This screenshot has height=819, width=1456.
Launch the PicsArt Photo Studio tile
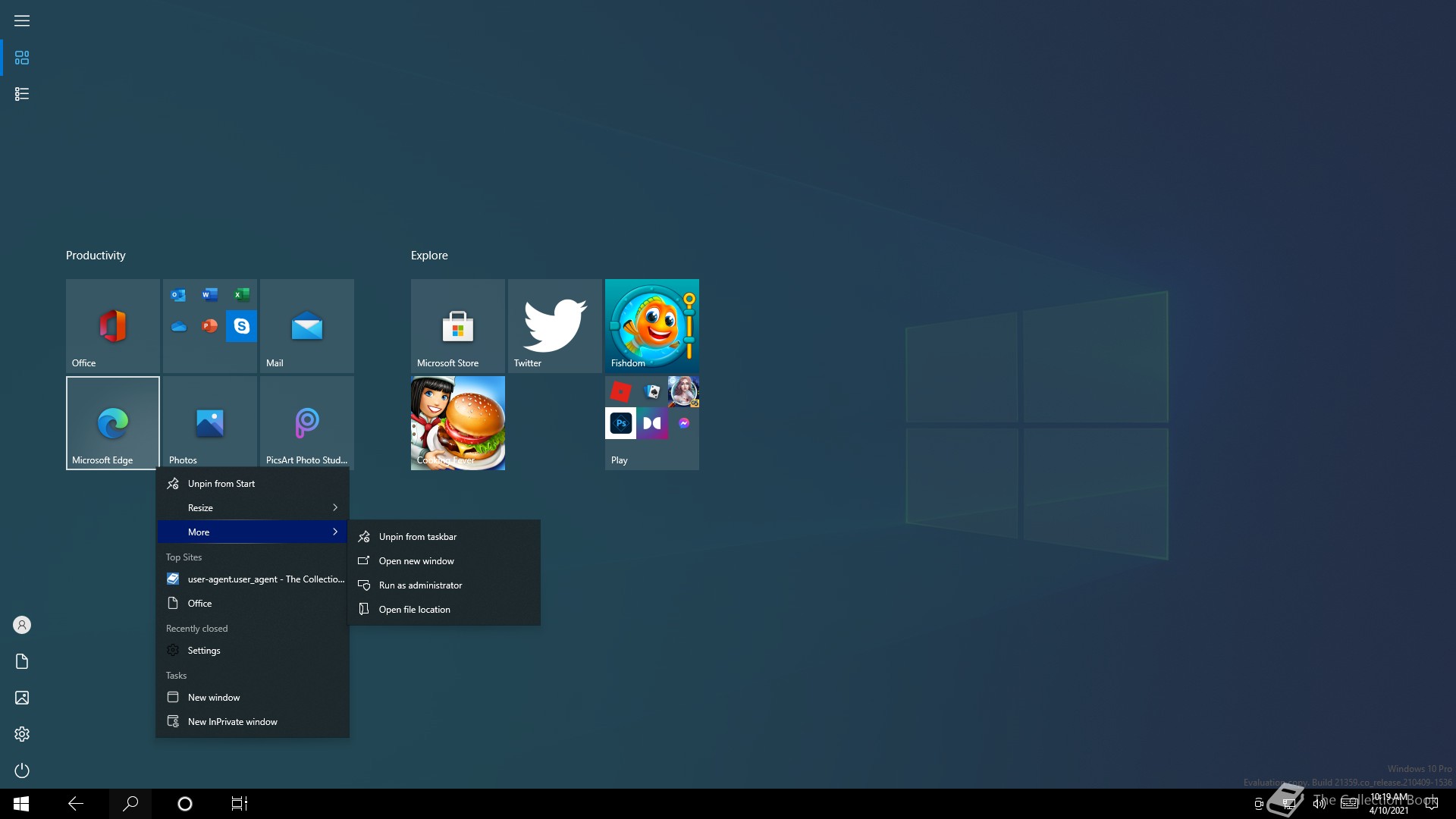(x=306, y=422)
